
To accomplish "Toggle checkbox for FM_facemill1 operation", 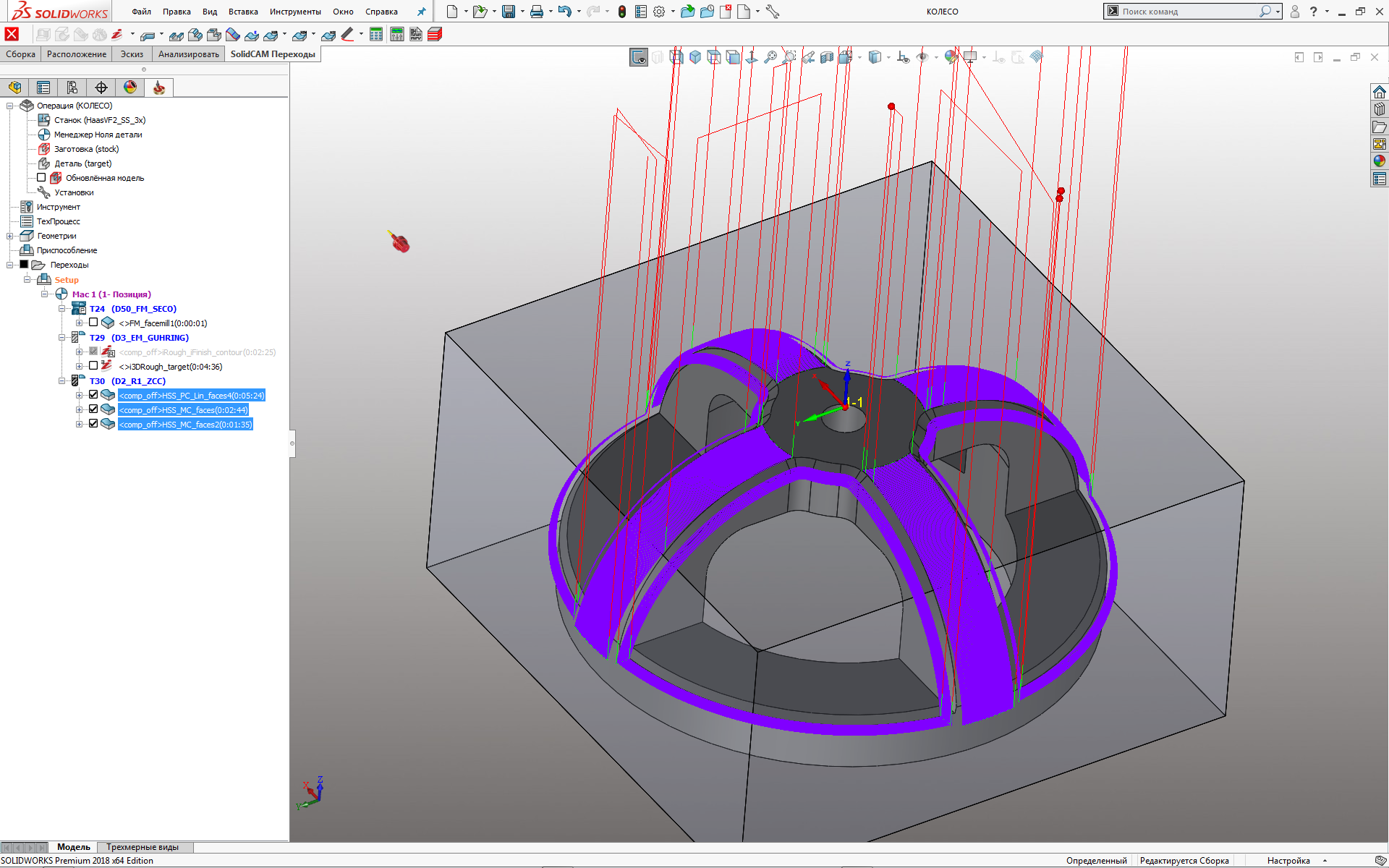I will coord(93,323).
